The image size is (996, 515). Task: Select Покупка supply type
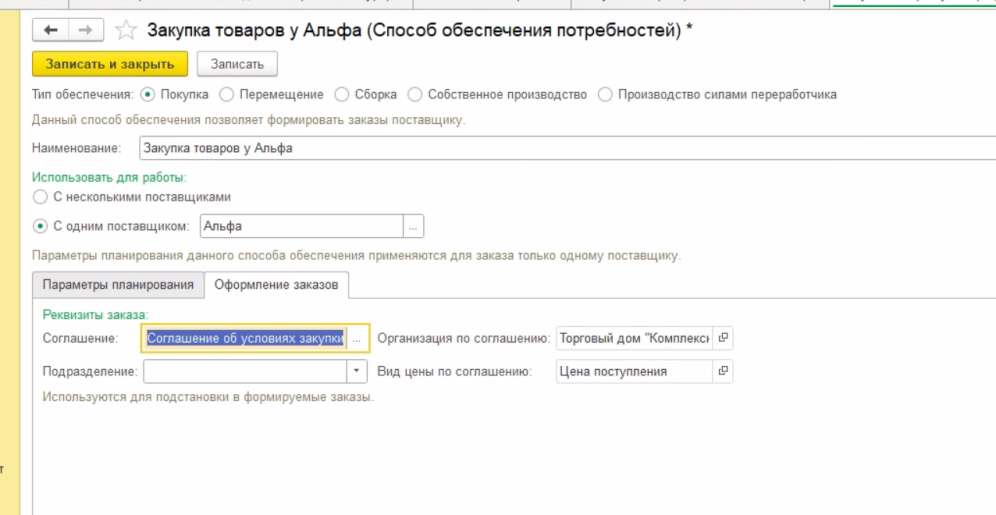point(148,95)
